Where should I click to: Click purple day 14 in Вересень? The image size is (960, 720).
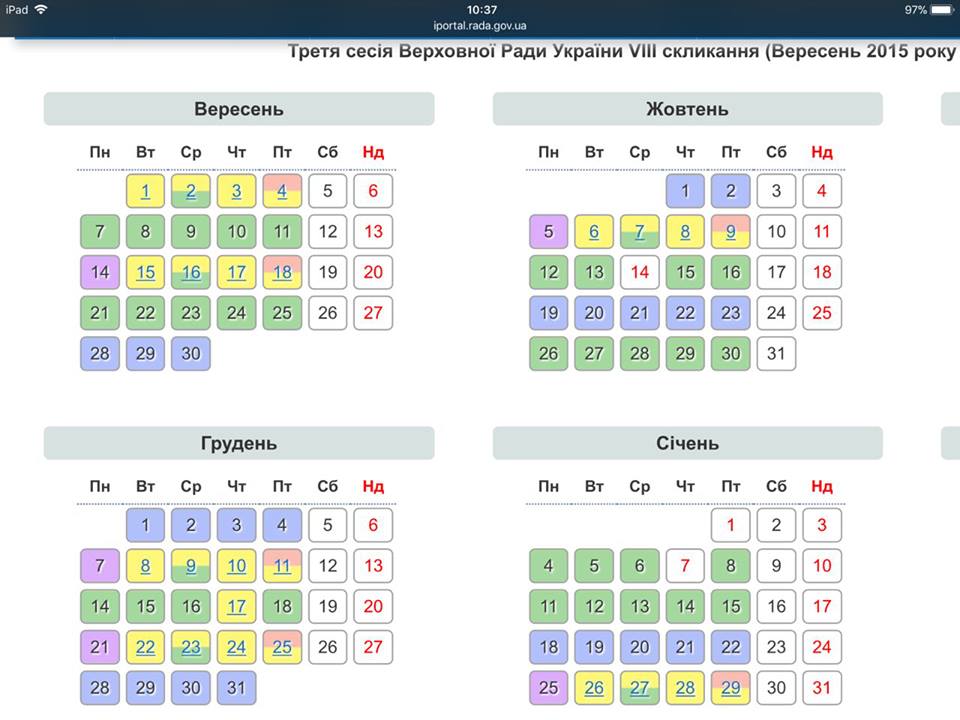(100, 272)
